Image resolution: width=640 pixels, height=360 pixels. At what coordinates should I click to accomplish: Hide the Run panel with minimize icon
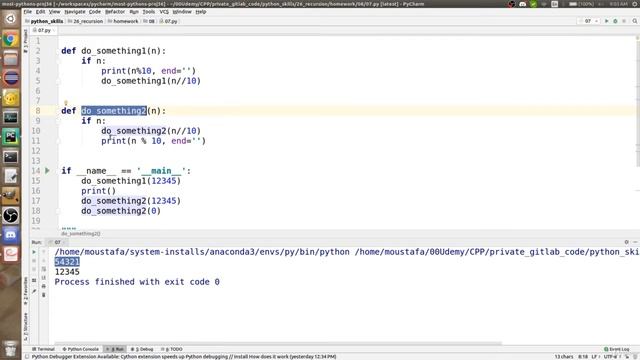point(635,242)
